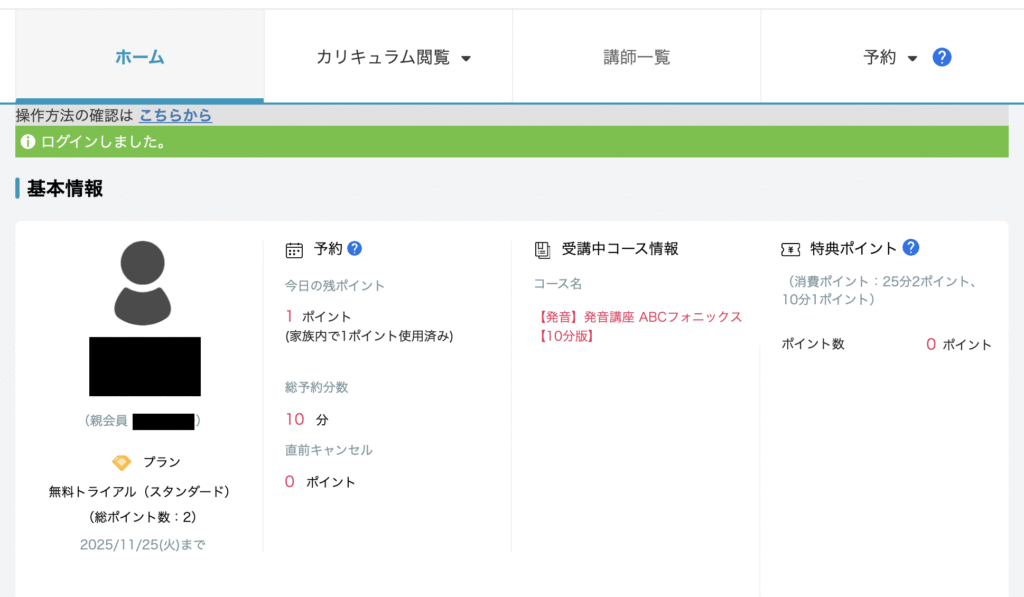Image resolution: width=1024 pixels, height=597 pixels.
Task: Click the diamond icon next to プラン
Action: (x=121, y=462)
